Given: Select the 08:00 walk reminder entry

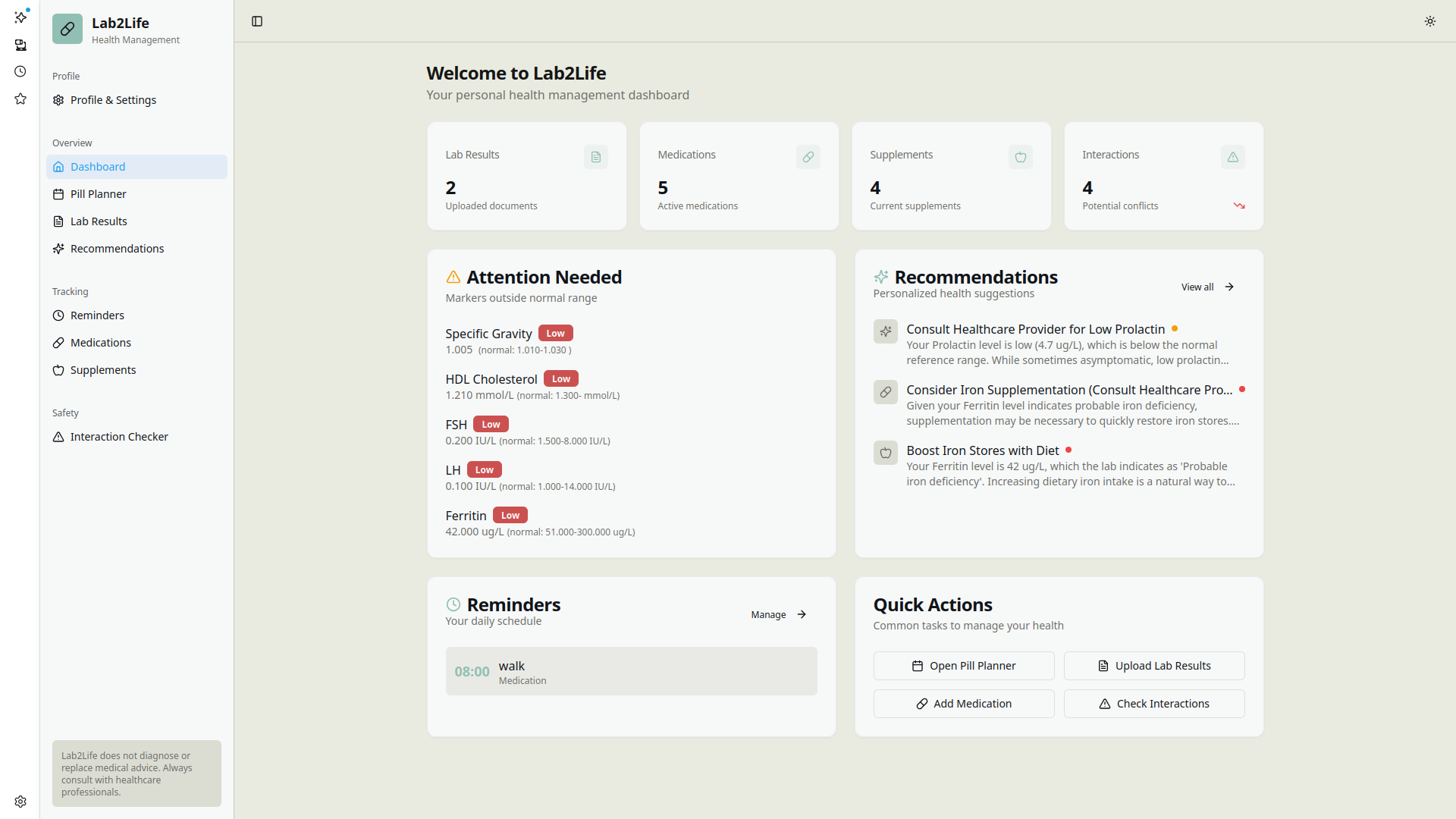Looking at the screenshot, I should tap(631, 671).
